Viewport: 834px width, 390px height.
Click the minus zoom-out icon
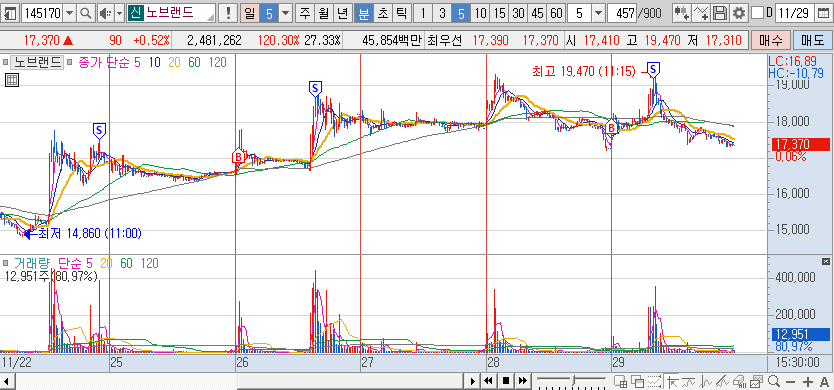click(x=790, y=381)
